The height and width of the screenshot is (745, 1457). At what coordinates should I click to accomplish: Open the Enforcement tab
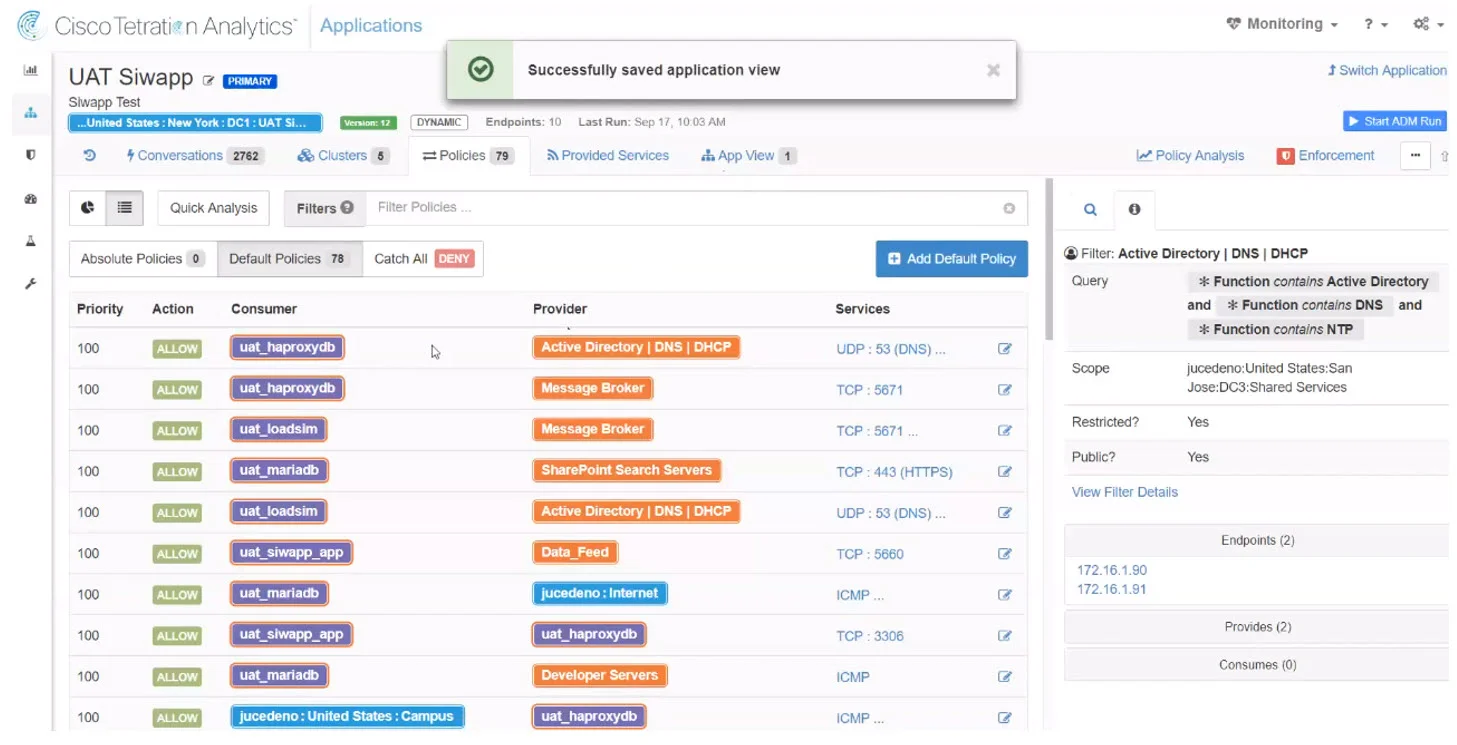click(1326, 156)
